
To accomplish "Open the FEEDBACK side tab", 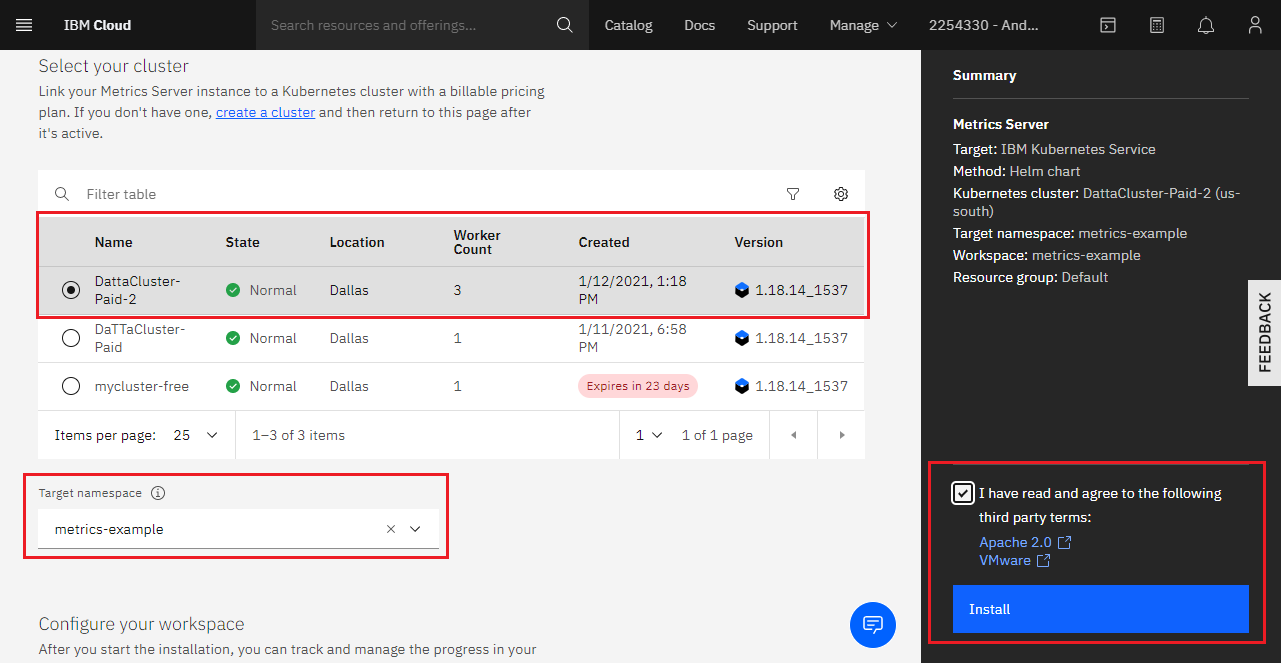I will coord(1264,333).
